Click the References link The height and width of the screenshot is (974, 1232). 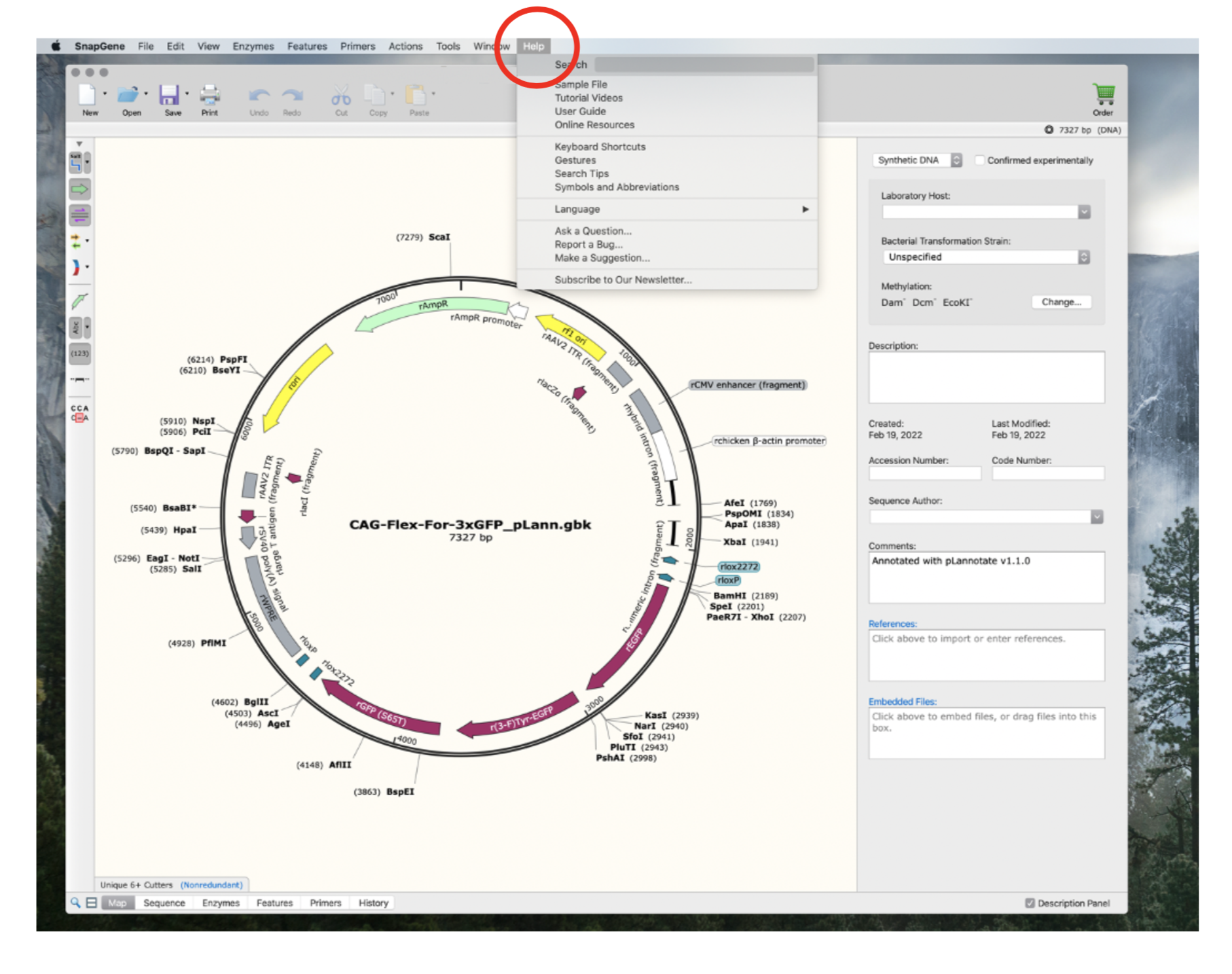point(892,624)
